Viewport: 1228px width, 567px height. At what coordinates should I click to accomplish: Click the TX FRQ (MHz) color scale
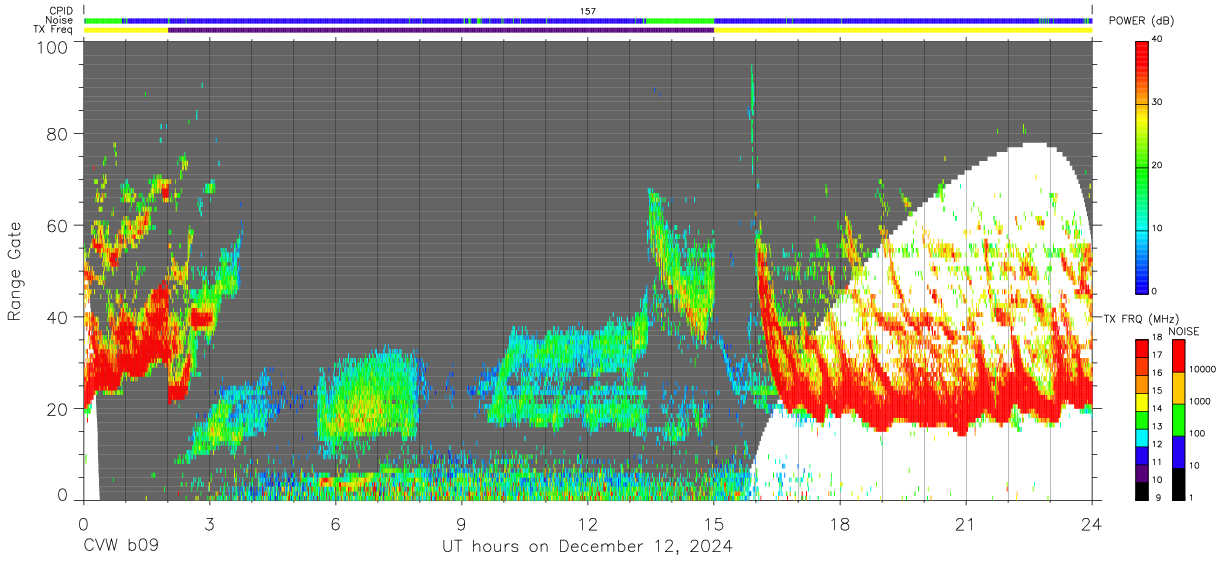tap(1142, 420)
